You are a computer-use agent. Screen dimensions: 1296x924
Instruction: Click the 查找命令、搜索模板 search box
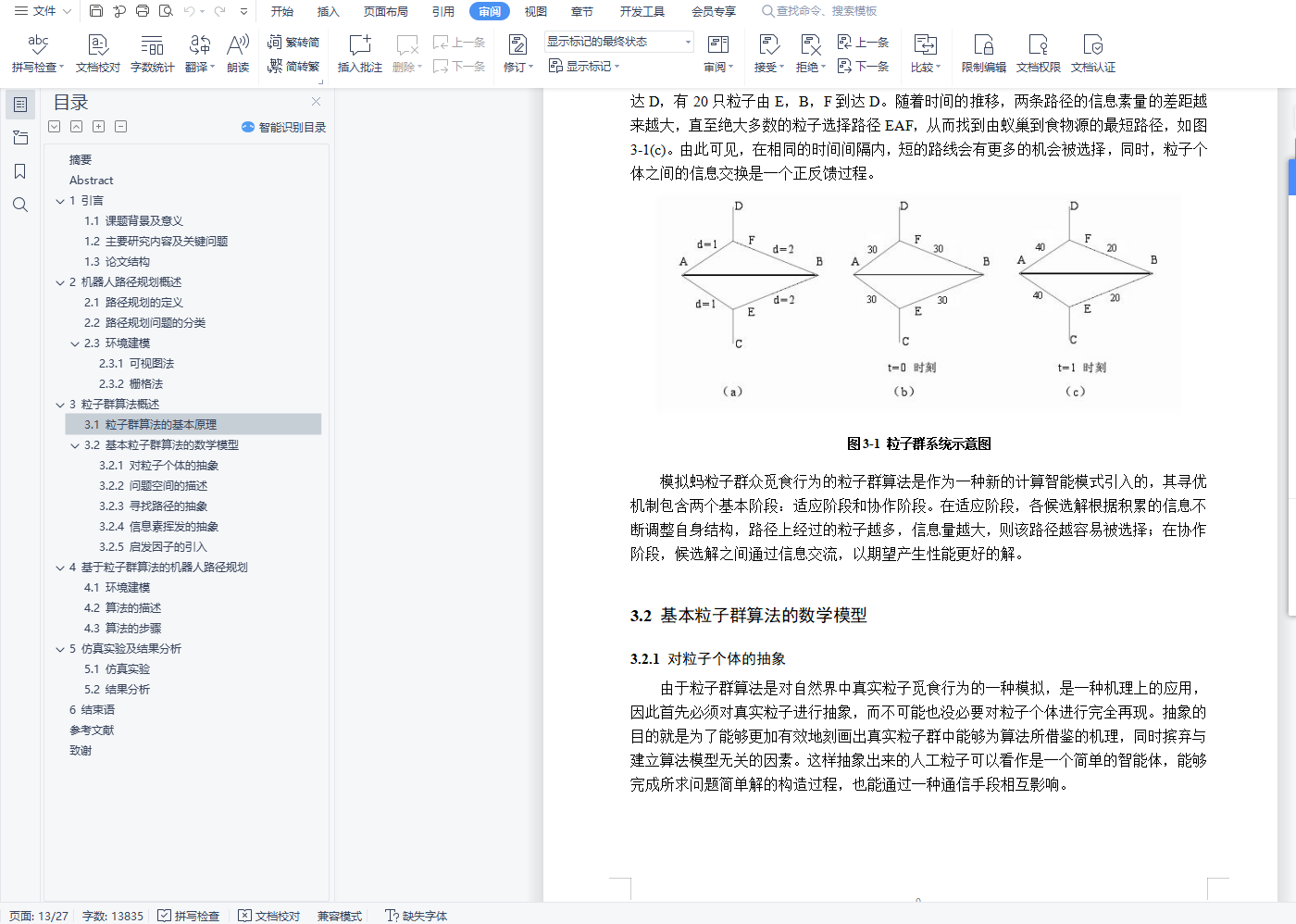(819, 11)
